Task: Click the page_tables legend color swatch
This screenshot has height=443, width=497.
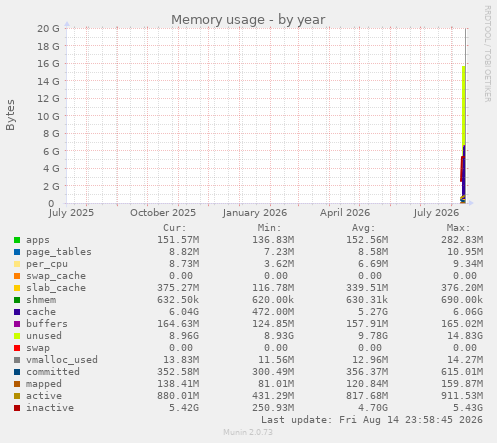Action: click(17, 252)
